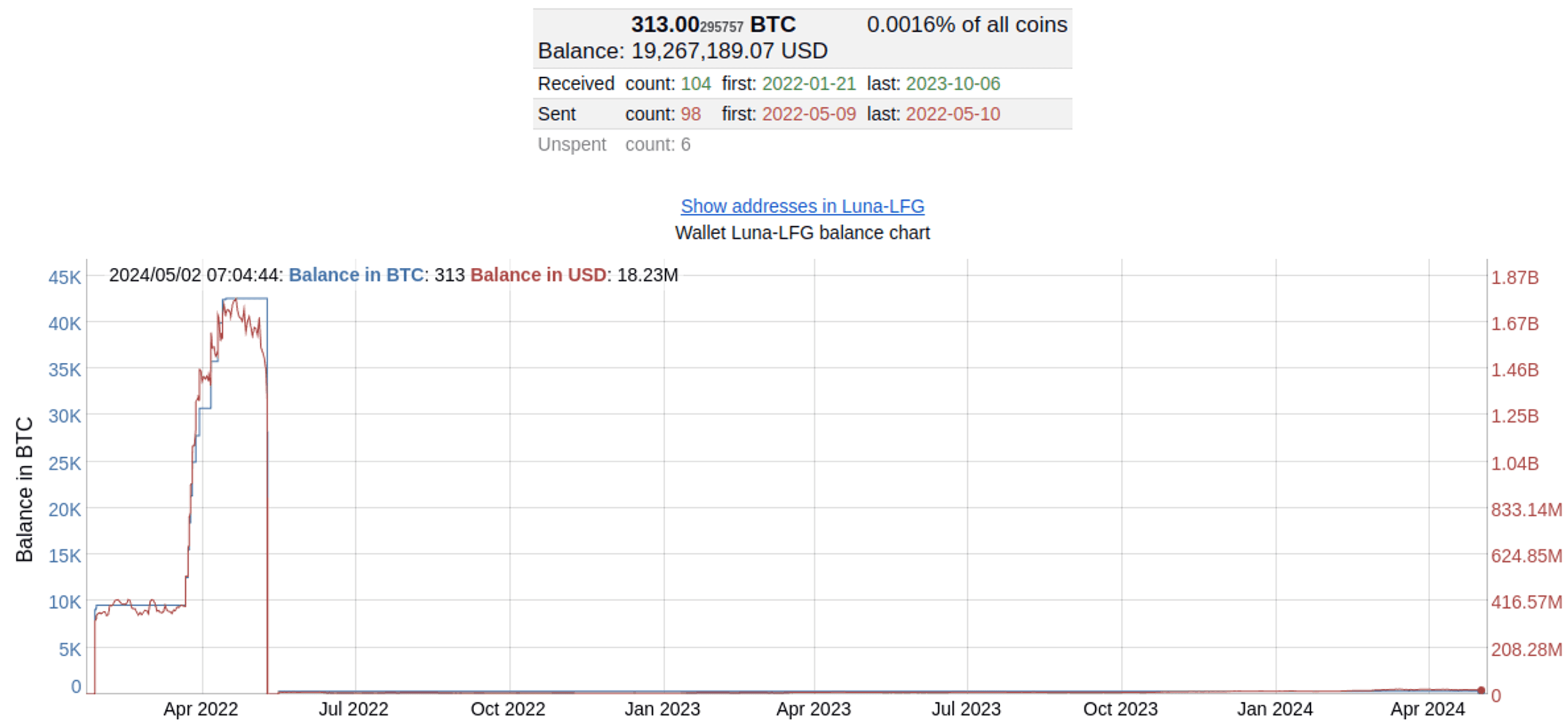The image size is (1568, 728).
Task: Click the 2024/05/02 07:04:44 timestamp
Action: 194,275
